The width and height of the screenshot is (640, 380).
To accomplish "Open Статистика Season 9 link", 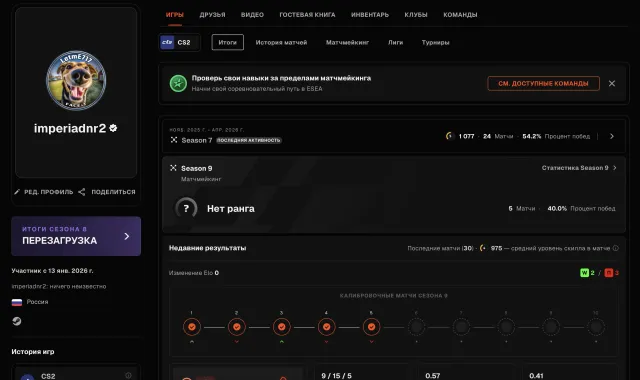I will pyautogui.click(x=579, y=168).
